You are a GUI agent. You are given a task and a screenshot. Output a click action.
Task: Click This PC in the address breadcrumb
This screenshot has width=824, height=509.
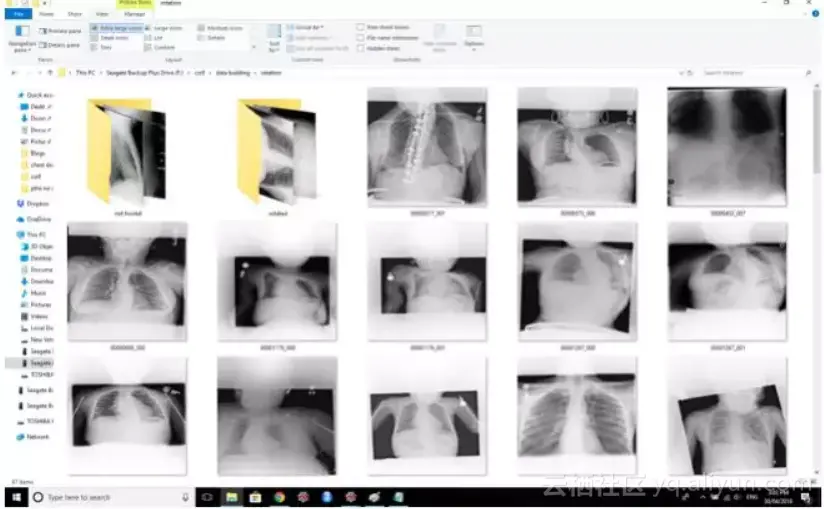tap(85, 73)
